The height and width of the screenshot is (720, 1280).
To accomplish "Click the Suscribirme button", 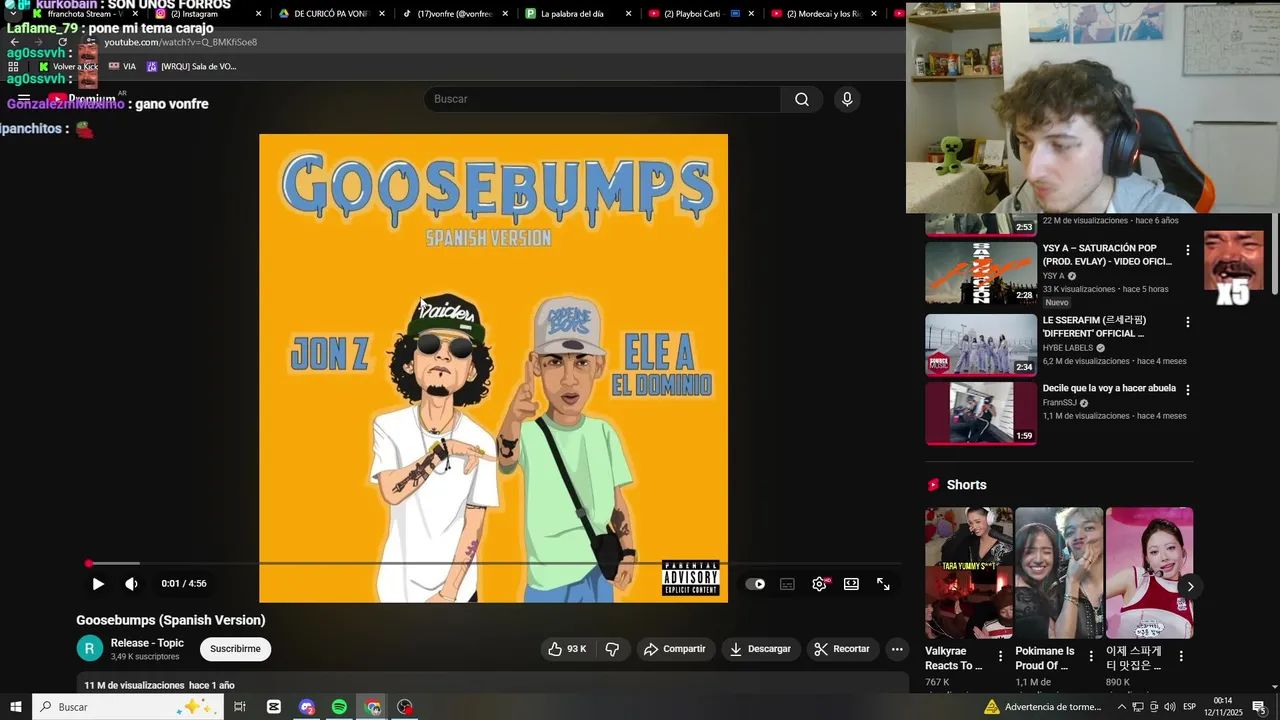I will [x=235, y=649].
